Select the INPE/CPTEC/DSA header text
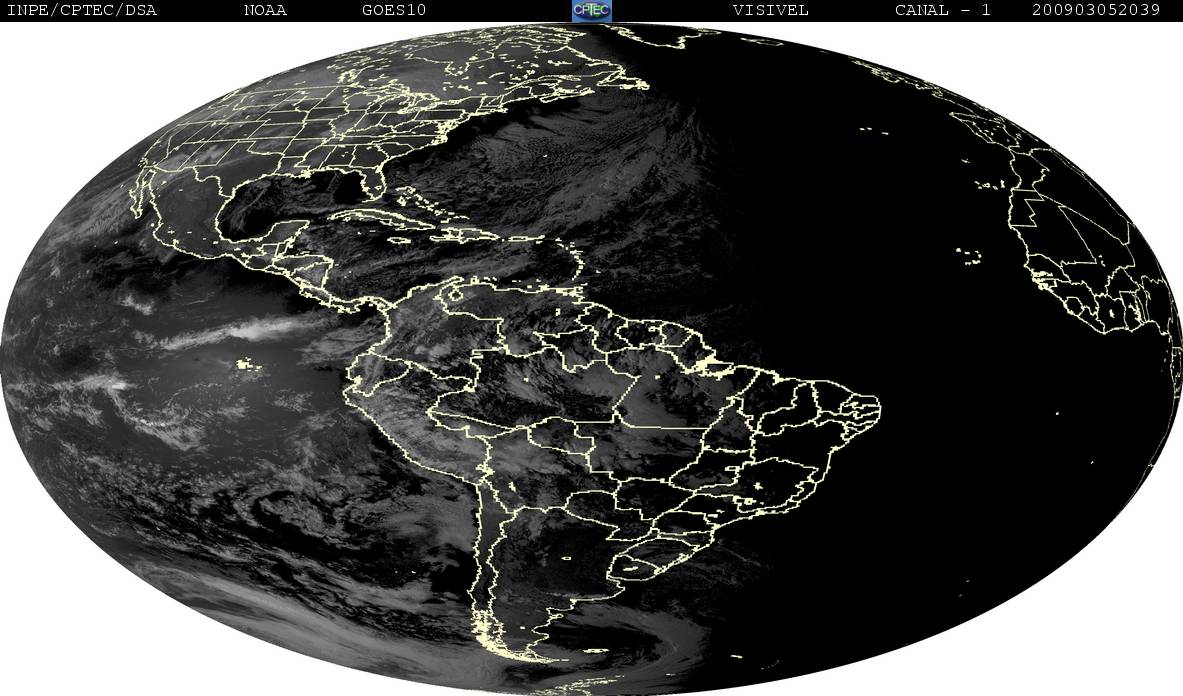The image size is (1183, 696). (x=81, y=11)
